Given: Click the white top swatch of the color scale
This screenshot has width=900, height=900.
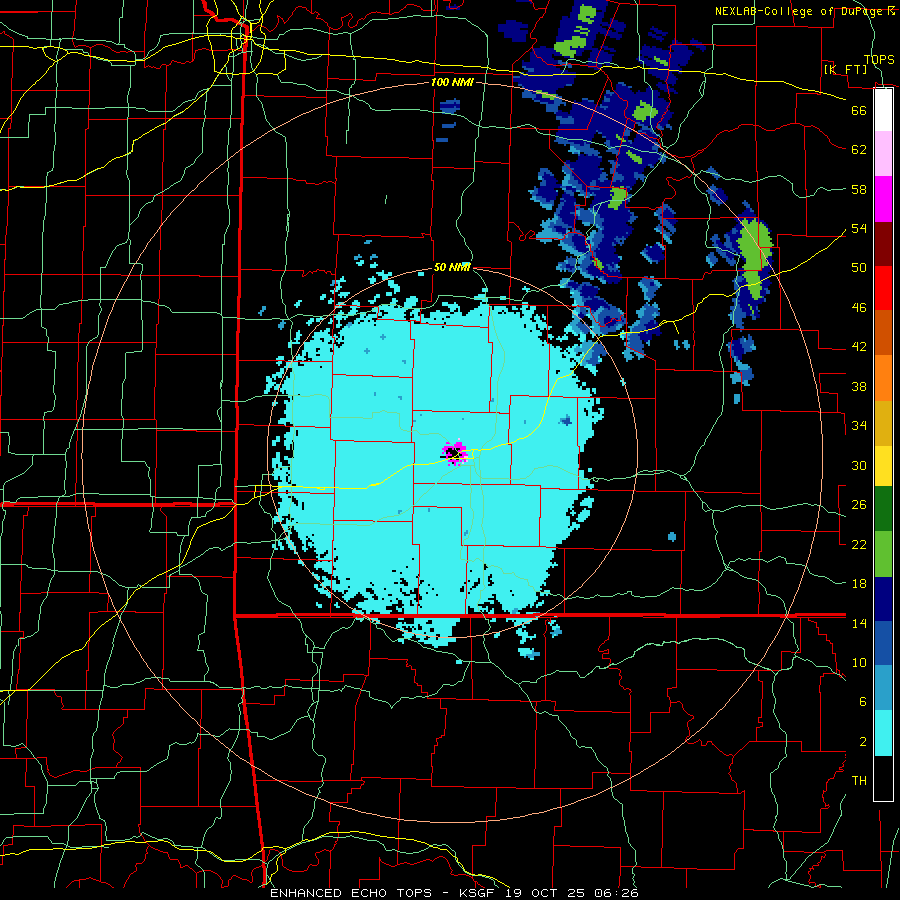Looking at the screenshot, I should coord(883,110).
